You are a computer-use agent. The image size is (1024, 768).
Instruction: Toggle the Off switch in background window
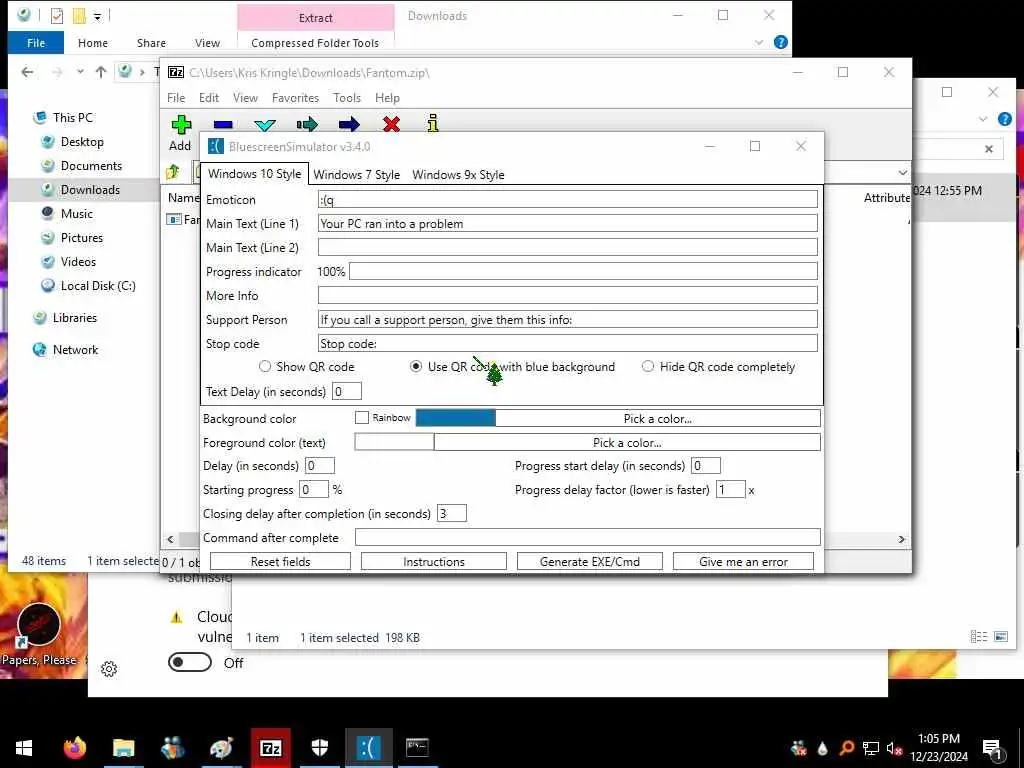[190, 662]
